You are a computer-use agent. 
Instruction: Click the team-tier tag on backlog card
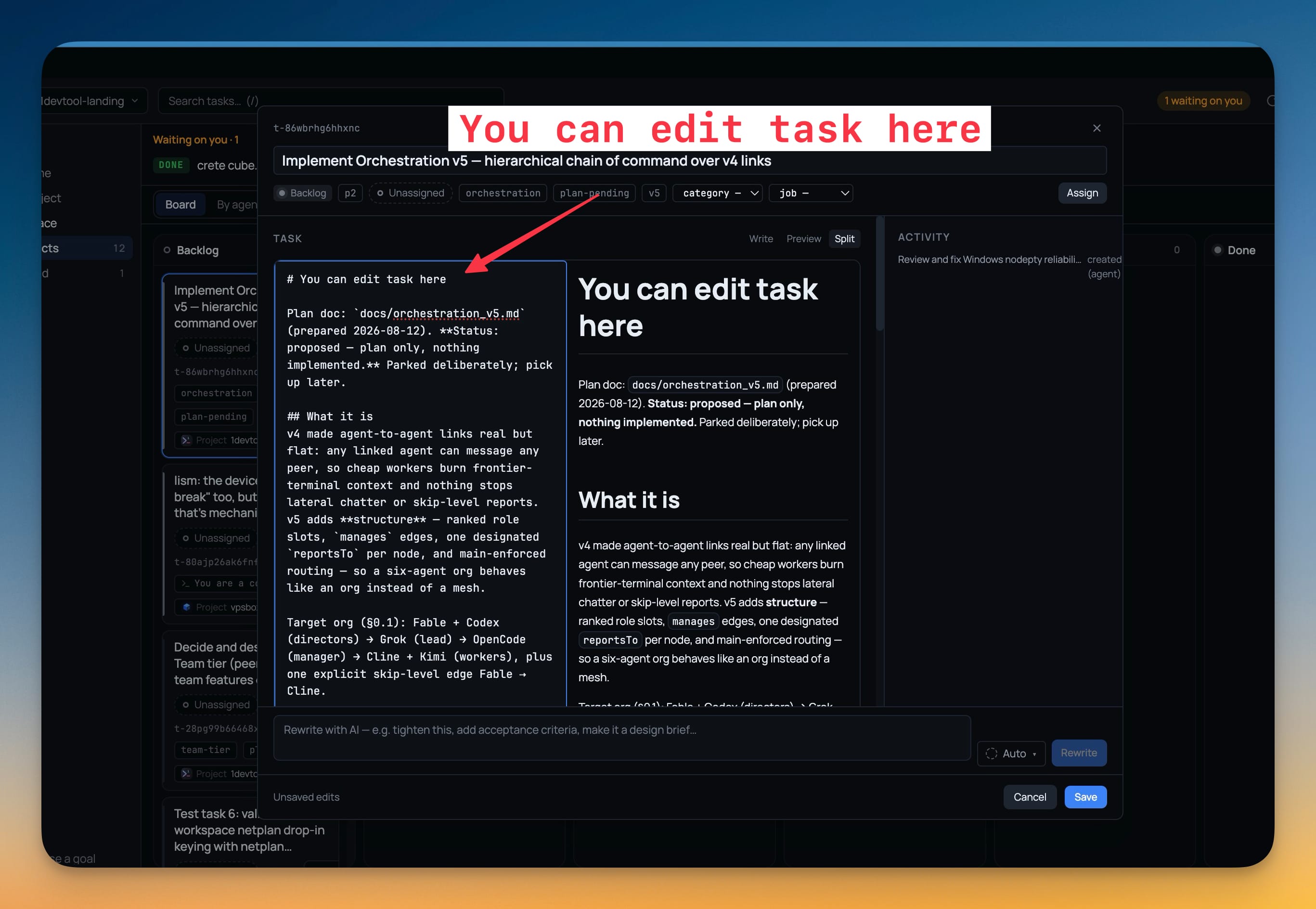point(205,750)
